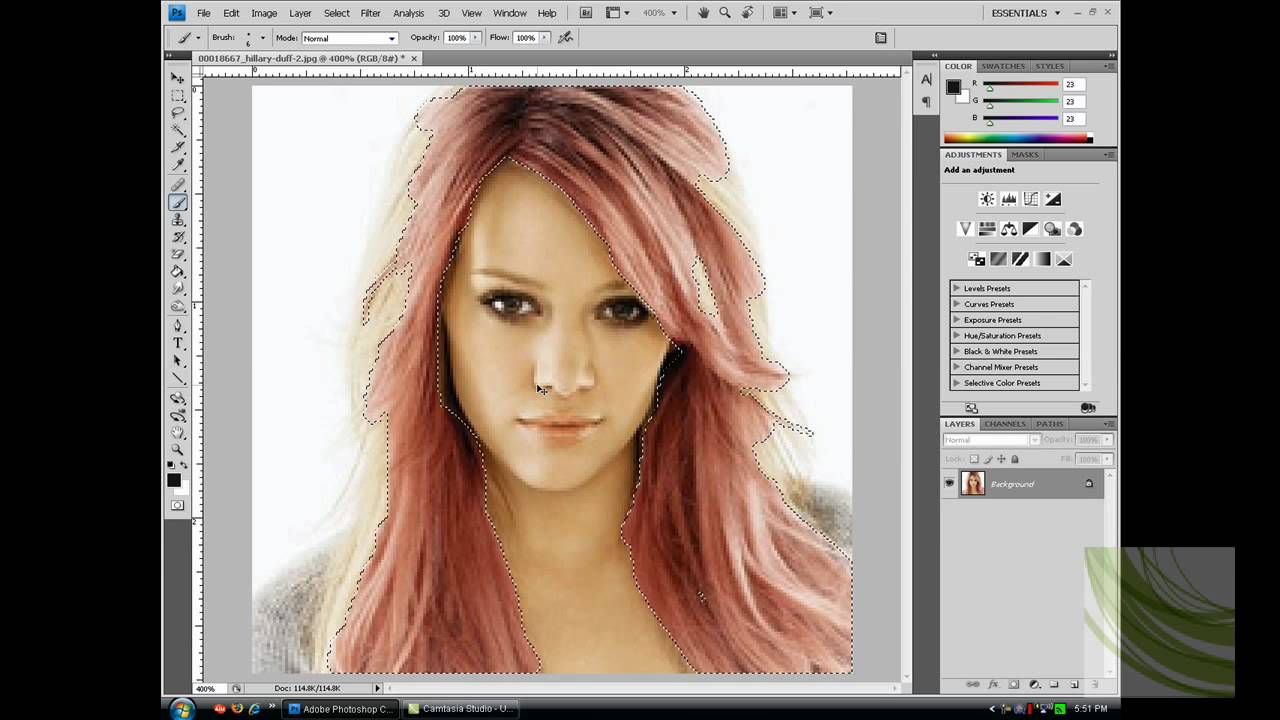Add a layer mask
Screen dimensions: 1280x720
click(1013, 685)
